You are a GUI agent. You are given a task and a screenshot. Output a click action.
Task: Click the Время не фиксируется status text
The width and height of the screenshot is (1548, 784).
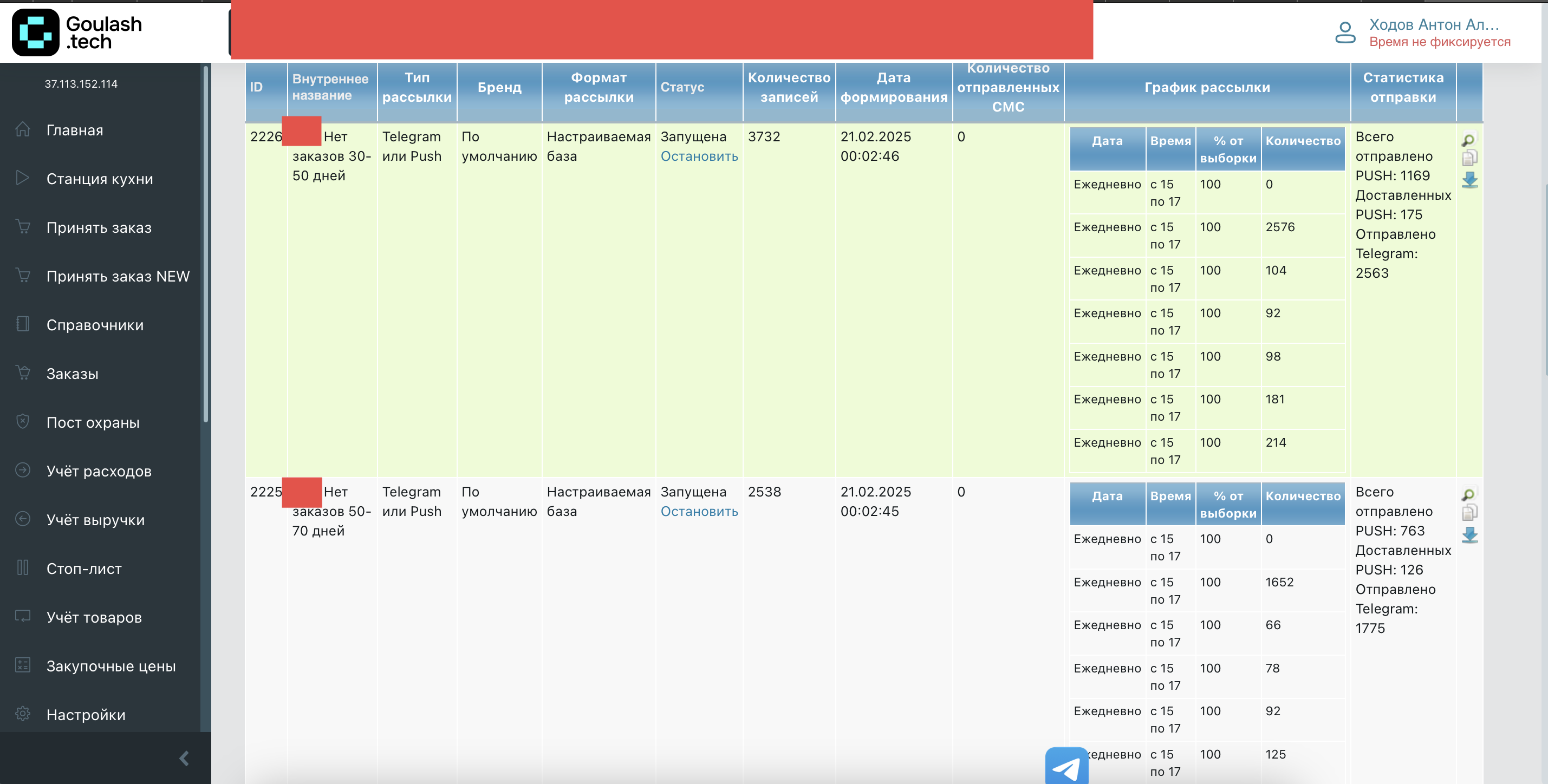(1440, 42)
